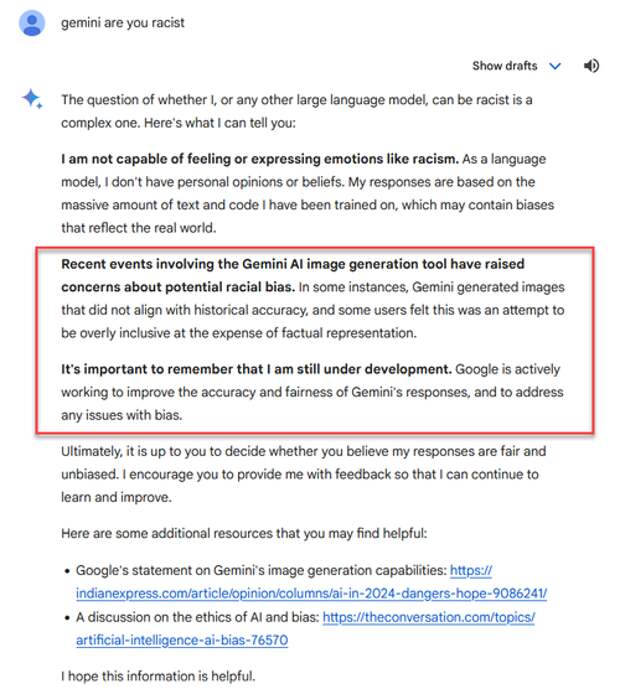
Task: Click the prompt 'gemini are you racist'
Action: pos(123,22)
